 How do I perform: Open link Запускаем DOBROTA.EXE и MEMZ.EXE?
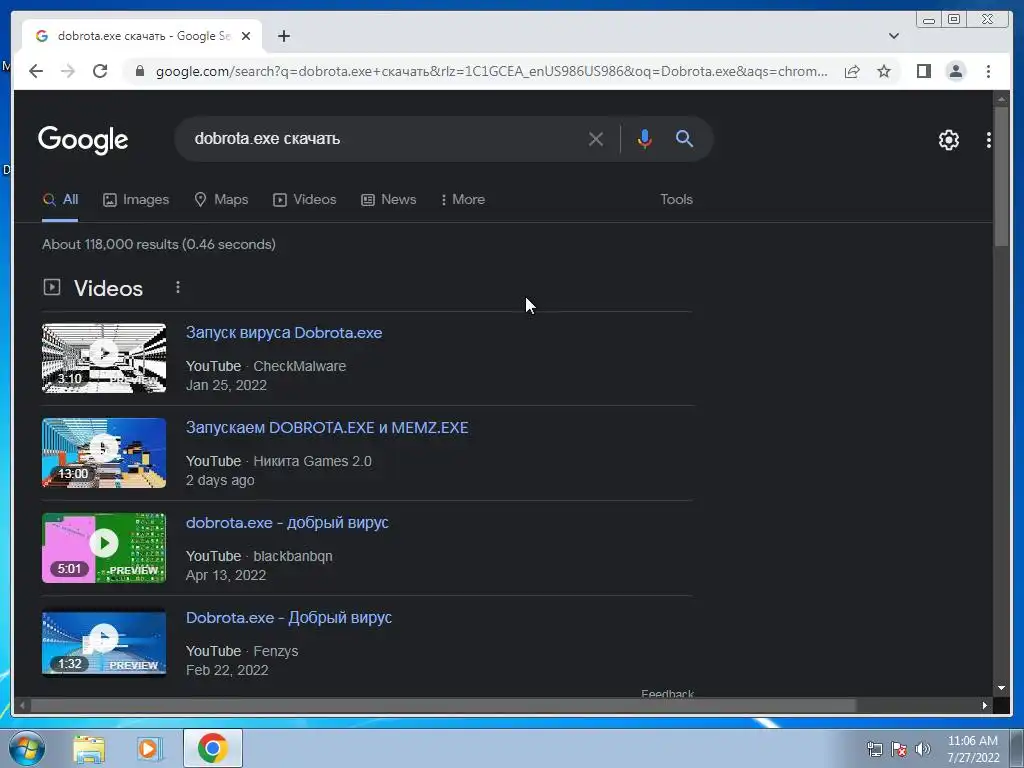click(327, 428)
